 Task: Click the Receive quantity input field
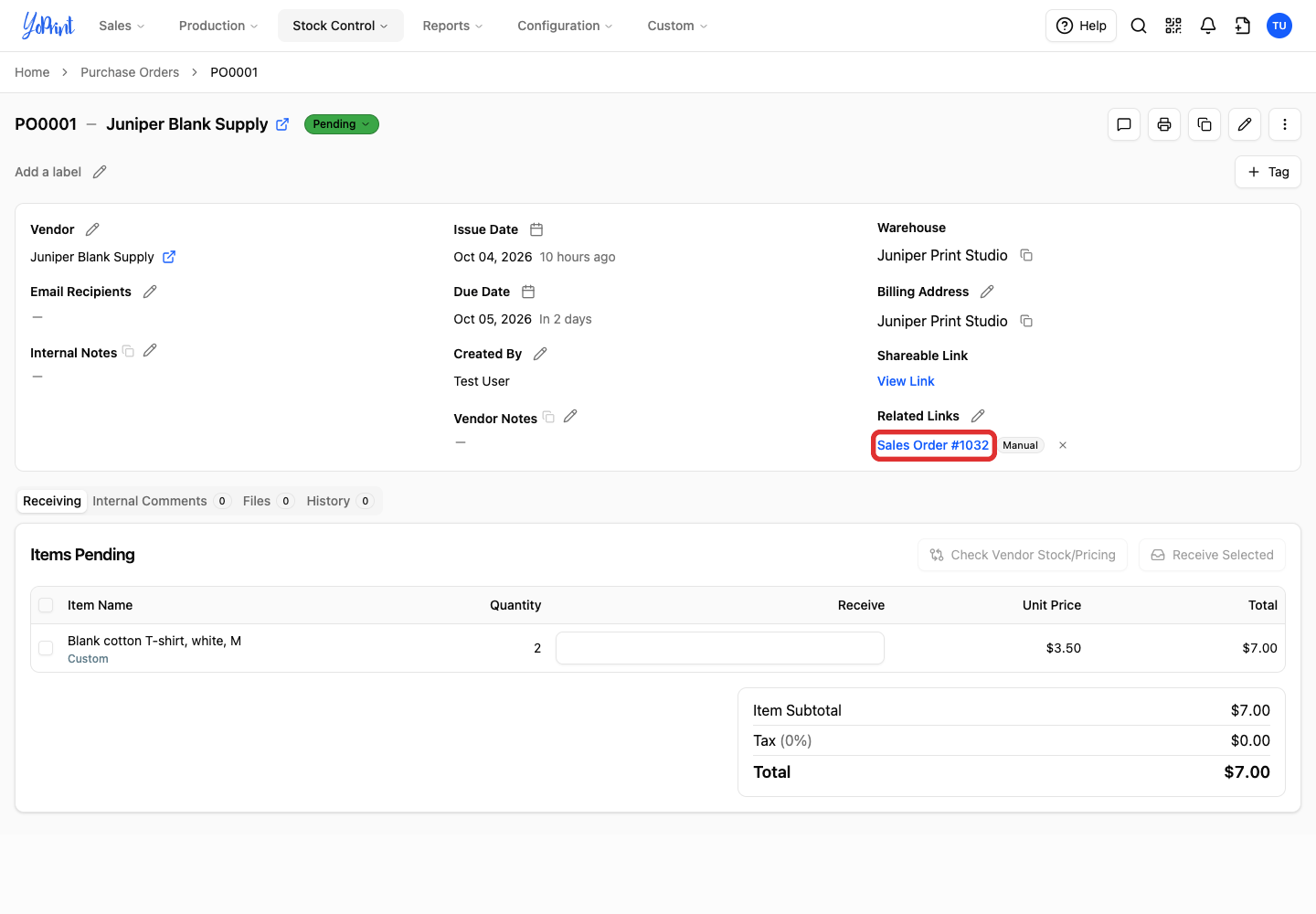(720, 648)
